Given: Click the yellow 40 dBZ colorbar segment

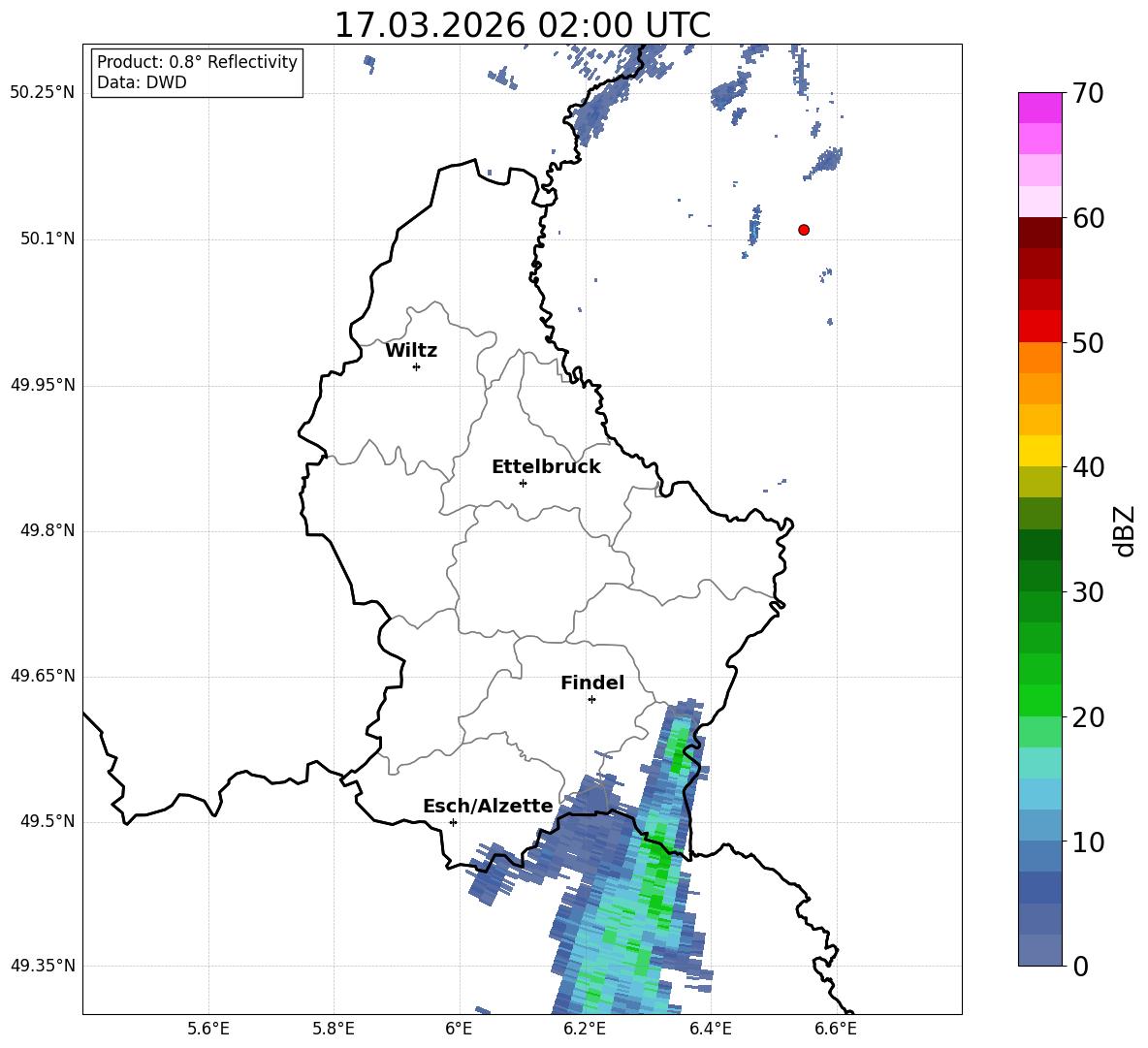Looking at the screenshot, I should tap(1040, 451).
